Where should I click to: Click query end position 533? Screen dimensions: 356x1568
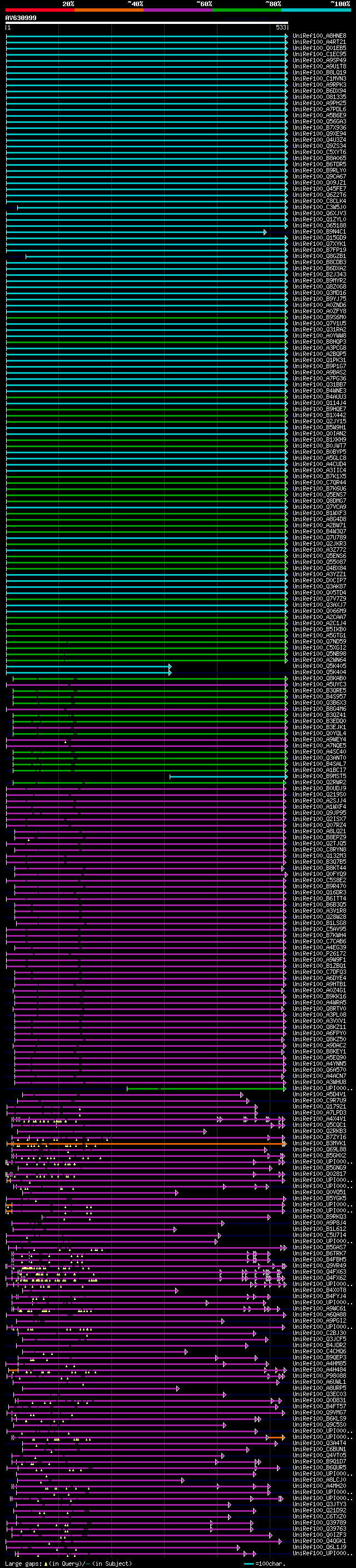pyautogui.click(x=281, y=27)
